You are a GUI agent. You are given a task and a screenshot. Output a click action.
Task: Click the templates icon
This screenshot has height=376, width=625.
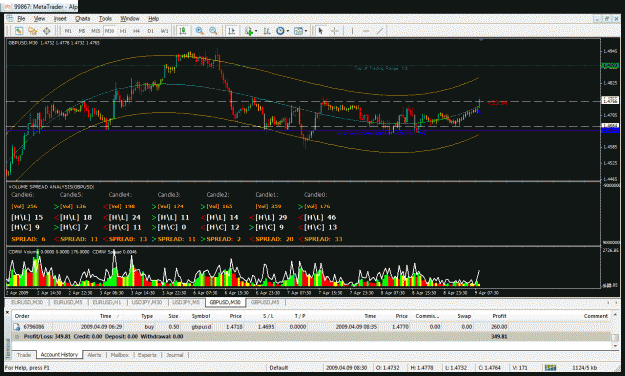298,31
